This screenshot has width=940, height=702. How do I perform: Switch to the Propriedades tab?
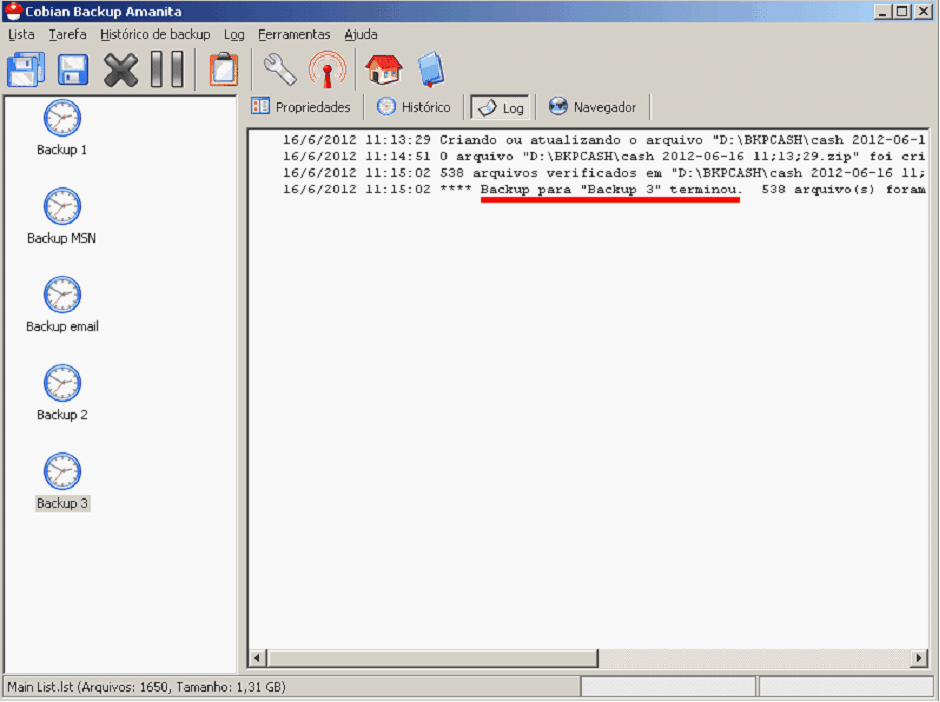tap(302, 107)
